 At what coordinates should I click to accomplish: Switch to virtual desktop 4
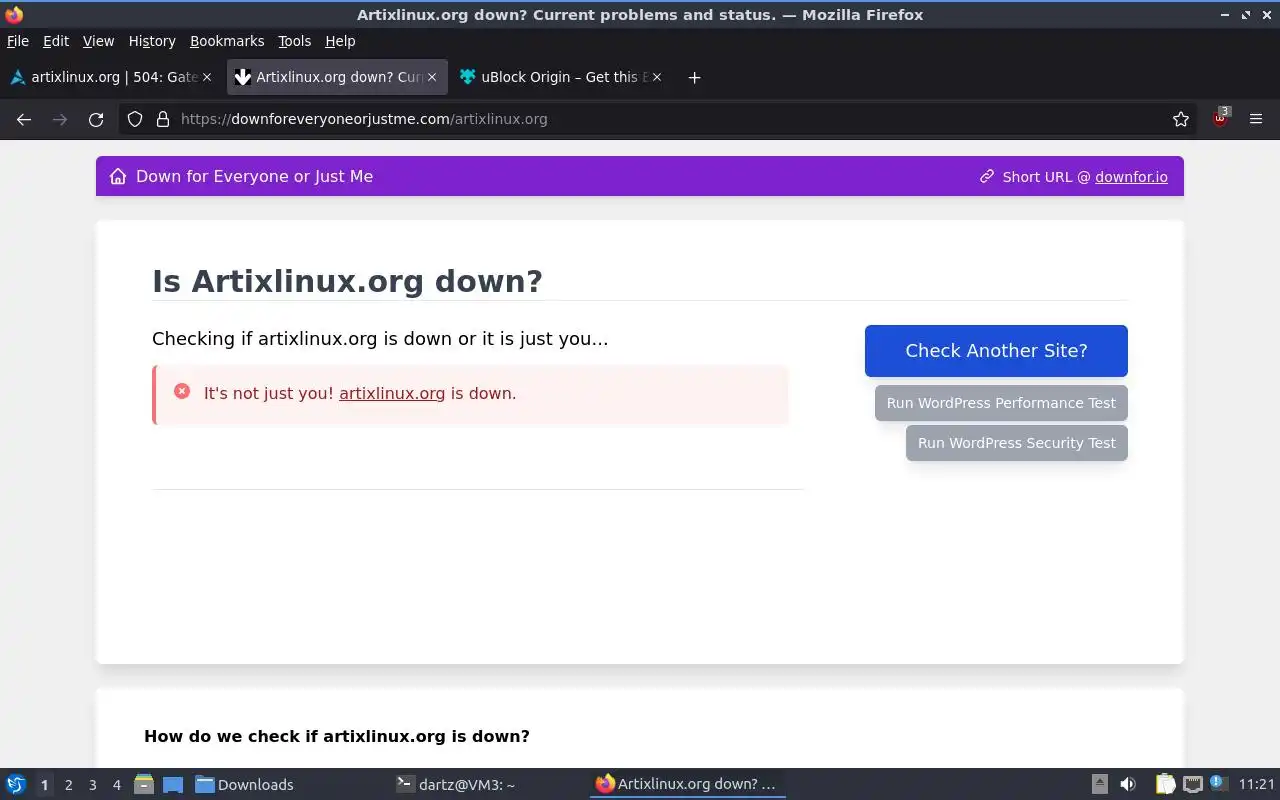(x=116, y=785)
